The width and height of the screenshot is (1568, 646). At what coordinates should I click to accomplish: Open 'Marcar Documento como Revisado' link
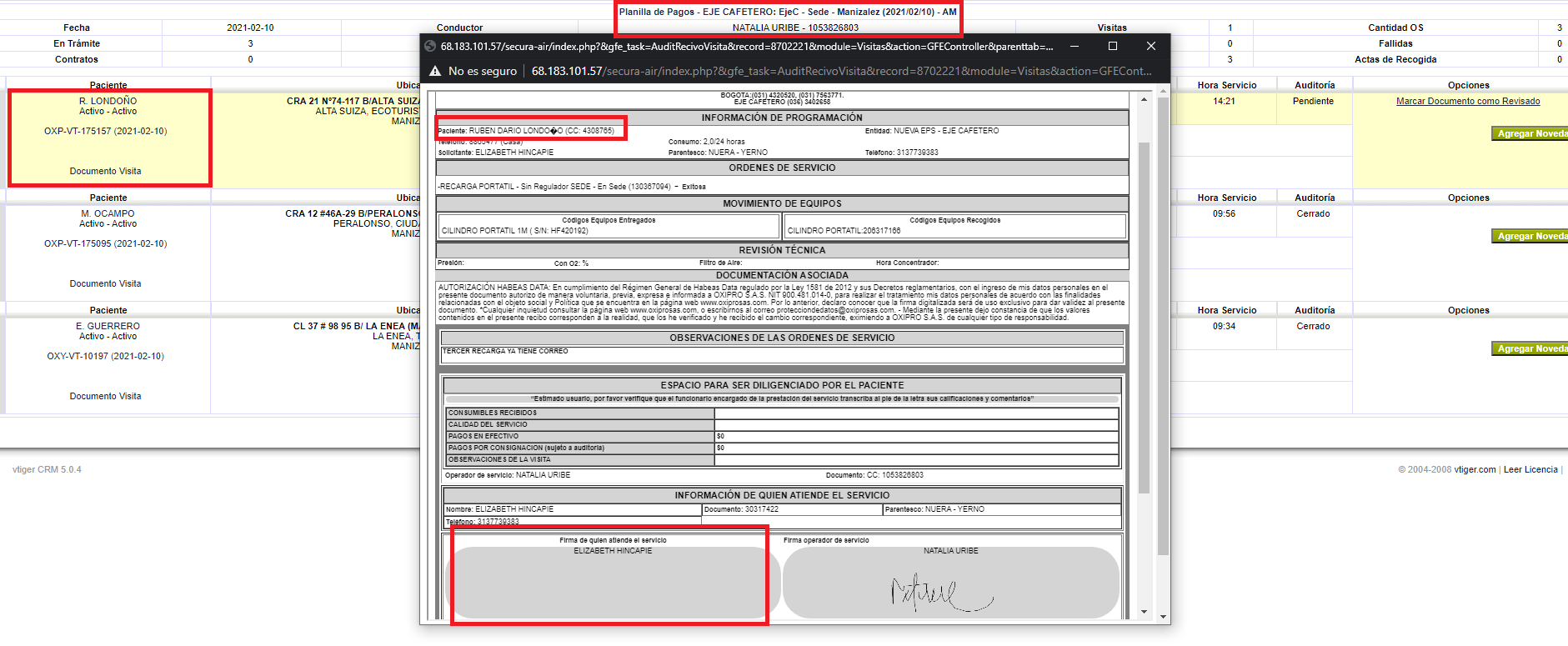click(x=1468, y=102)
